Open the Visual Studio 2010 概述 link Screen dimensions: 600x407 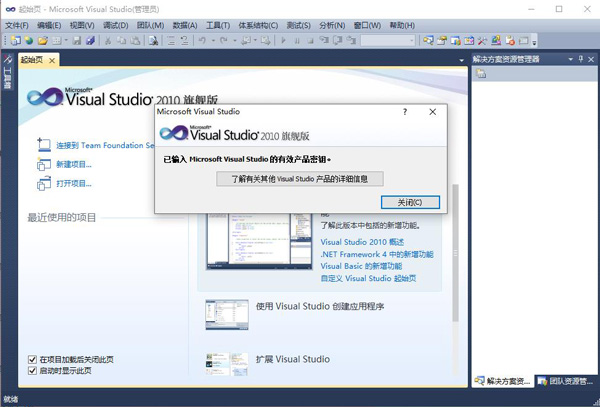362,242
